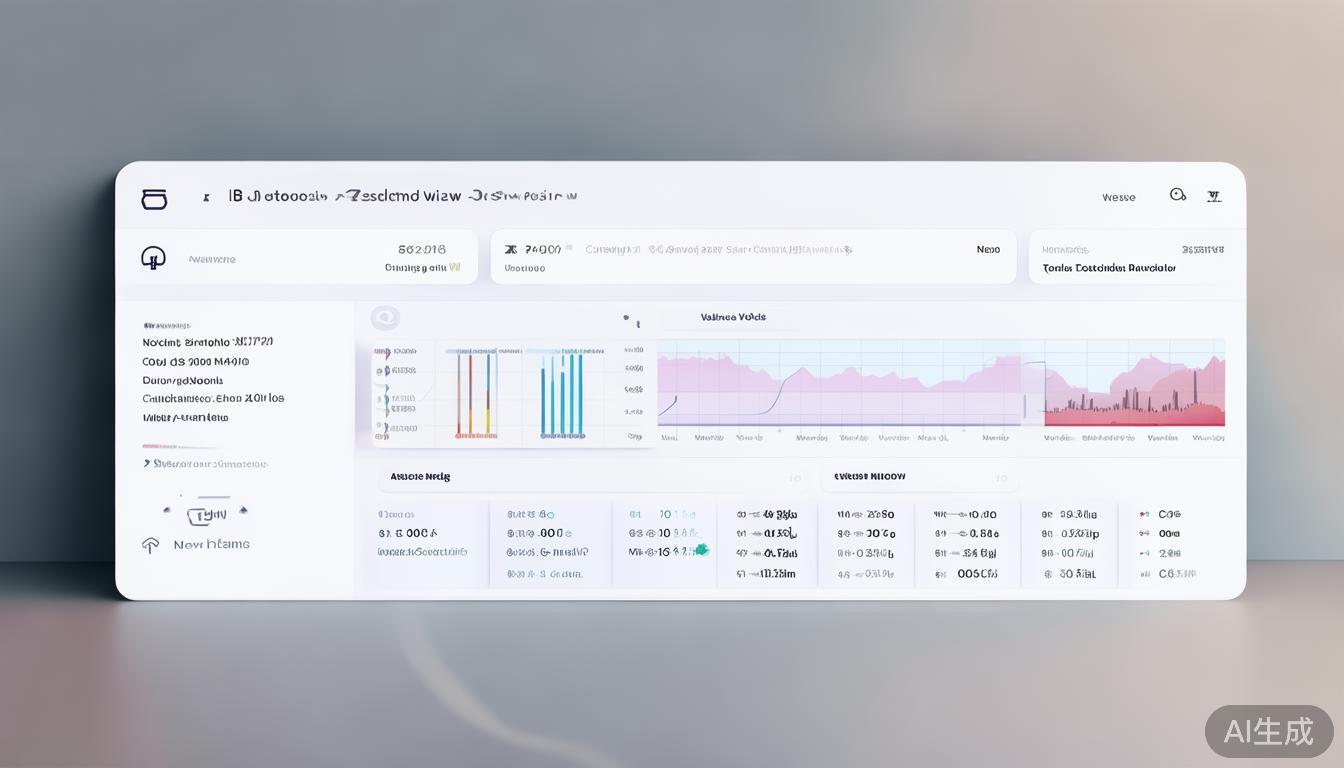Click the round pin icon below the logo
1344x768 pixels.
[x=152, y=259]
